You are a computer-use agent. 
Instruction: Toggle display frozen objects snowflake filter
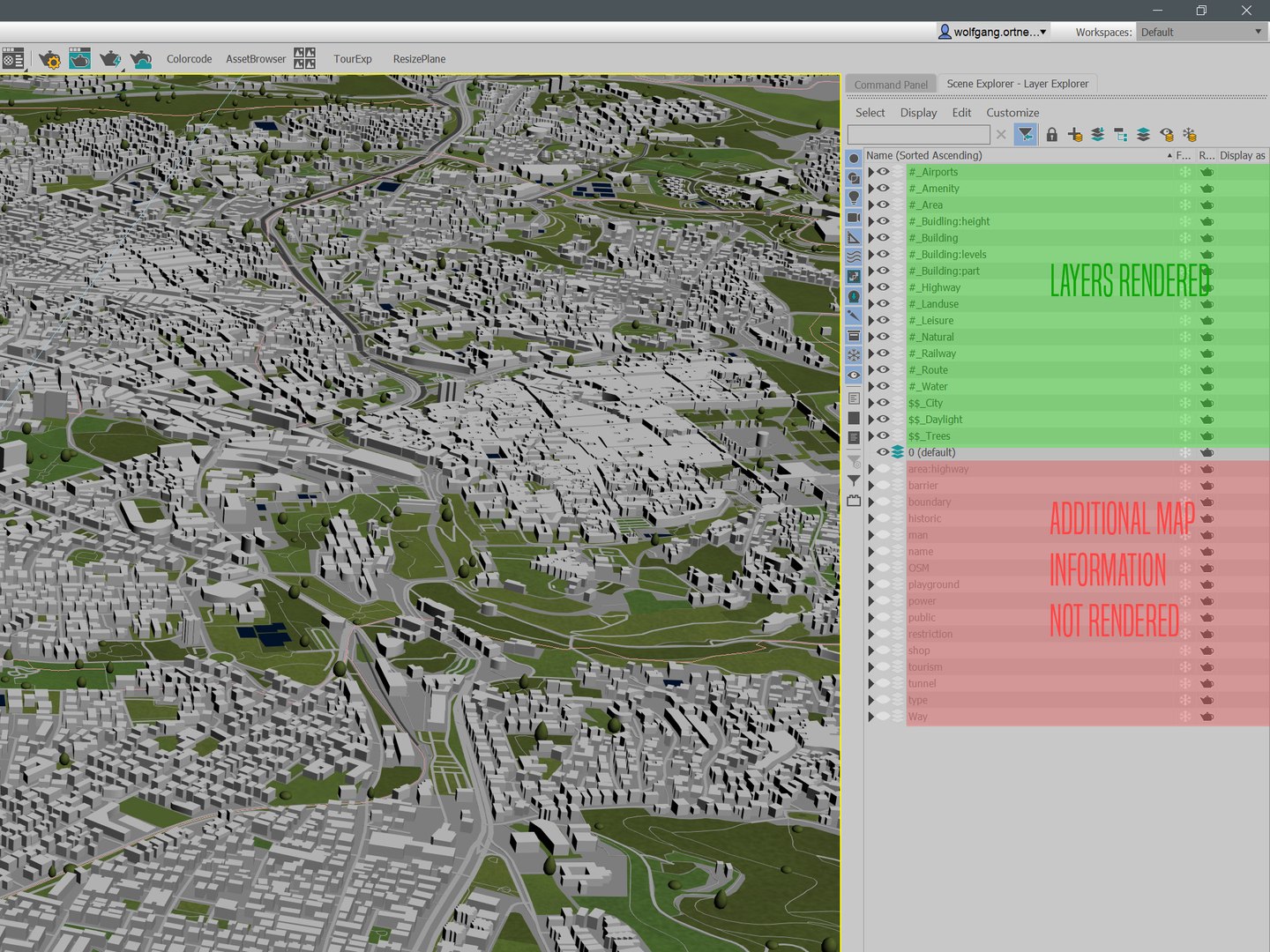pyautogui.click(x=854, y=355)
